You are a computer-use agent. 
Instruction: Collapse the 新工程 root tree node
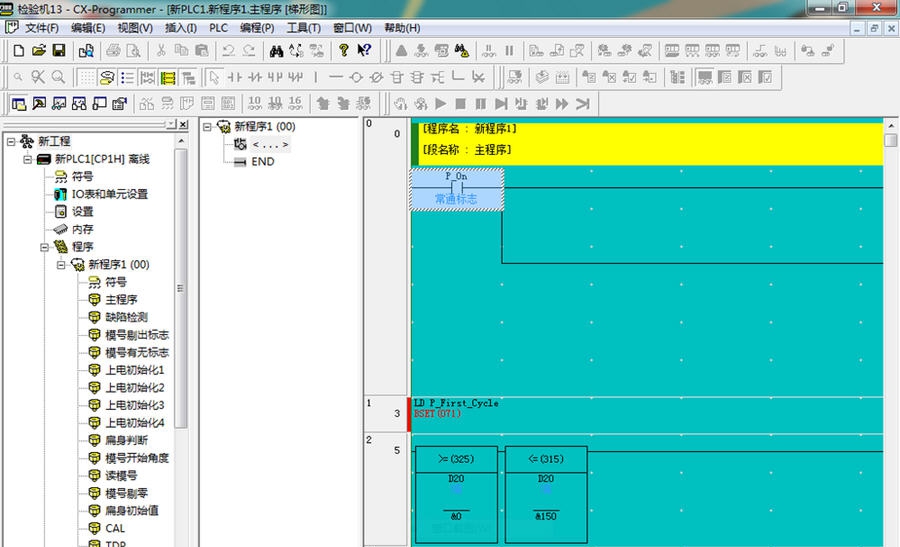tap(11, 141)
